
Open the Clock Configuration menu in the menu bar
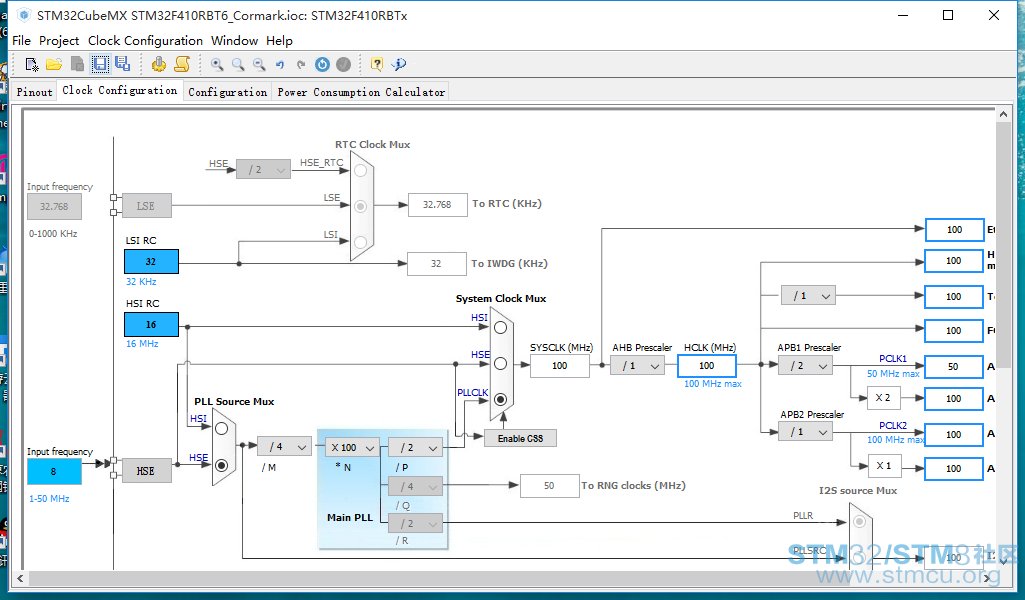(x=145, y=41)
